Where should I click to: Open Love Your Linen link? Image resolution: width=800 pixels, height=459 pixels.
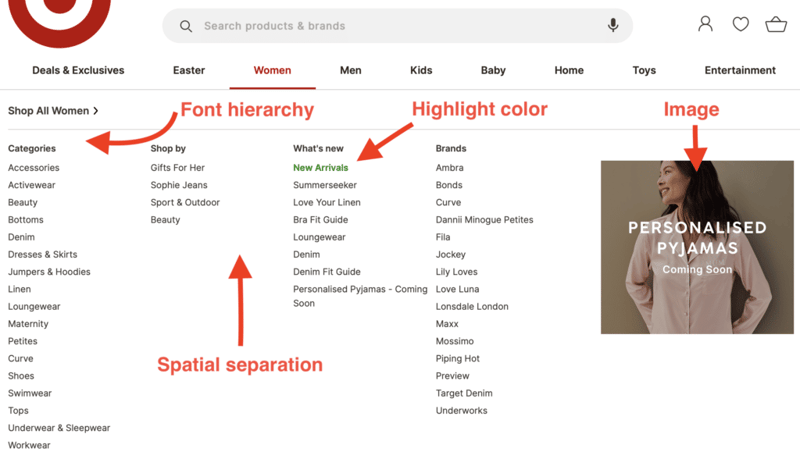327,202
